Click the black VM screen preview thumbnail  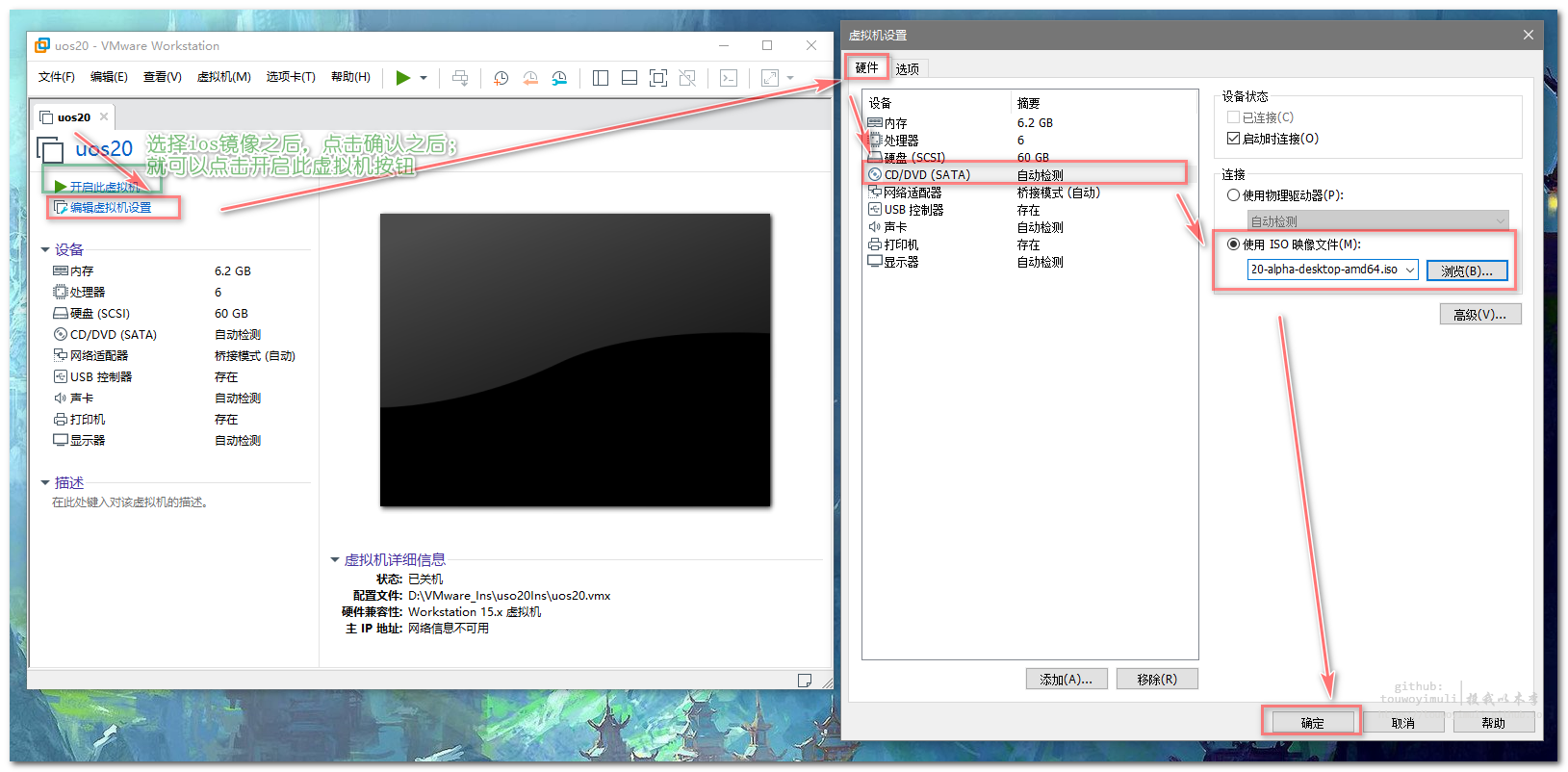coord(576,360)
